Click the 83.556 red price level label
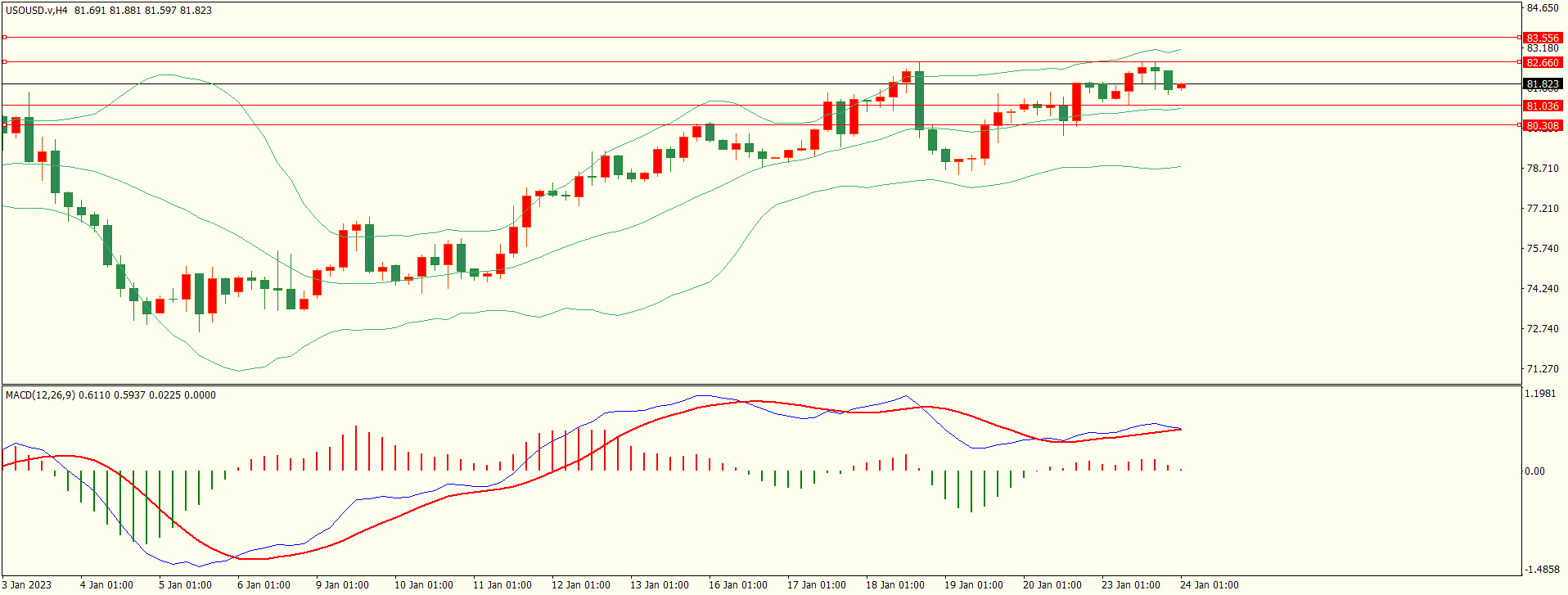The width and height of the screenshot is (1568, 595). pyautogui.click(x=1542, y=38)
